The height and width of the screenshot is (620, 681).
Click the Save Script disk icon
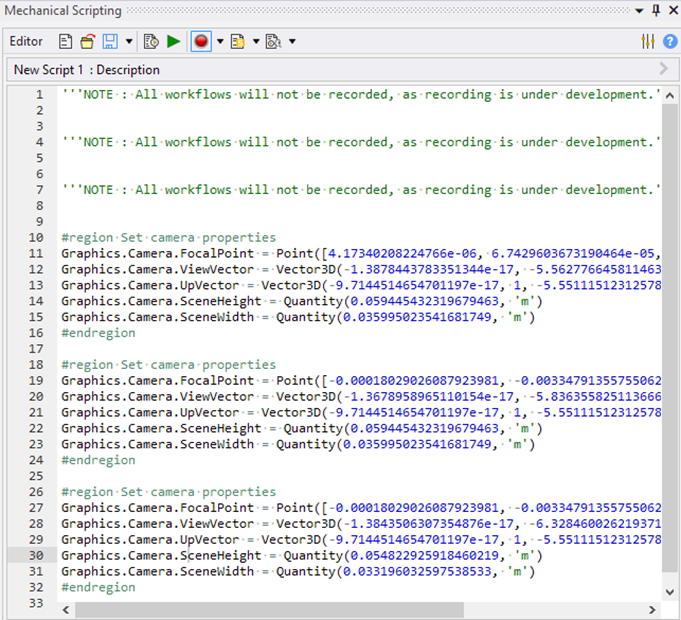click(109, 41)
